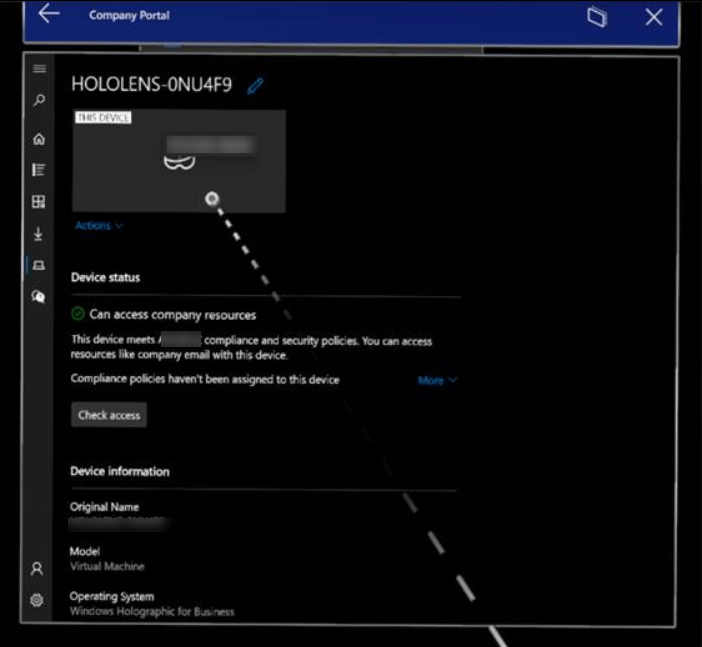
Task: Open the Apps list icon
Action: point(39,170)
